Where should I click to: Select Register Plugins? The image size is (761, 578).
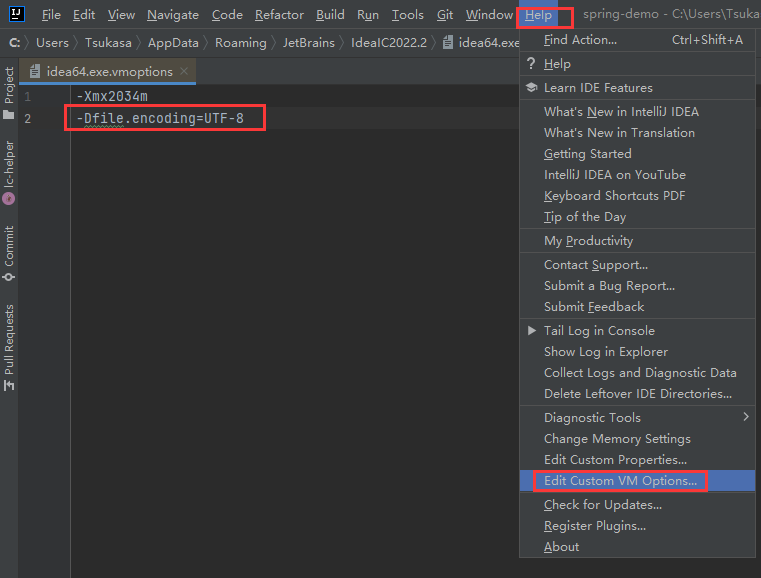637,526
